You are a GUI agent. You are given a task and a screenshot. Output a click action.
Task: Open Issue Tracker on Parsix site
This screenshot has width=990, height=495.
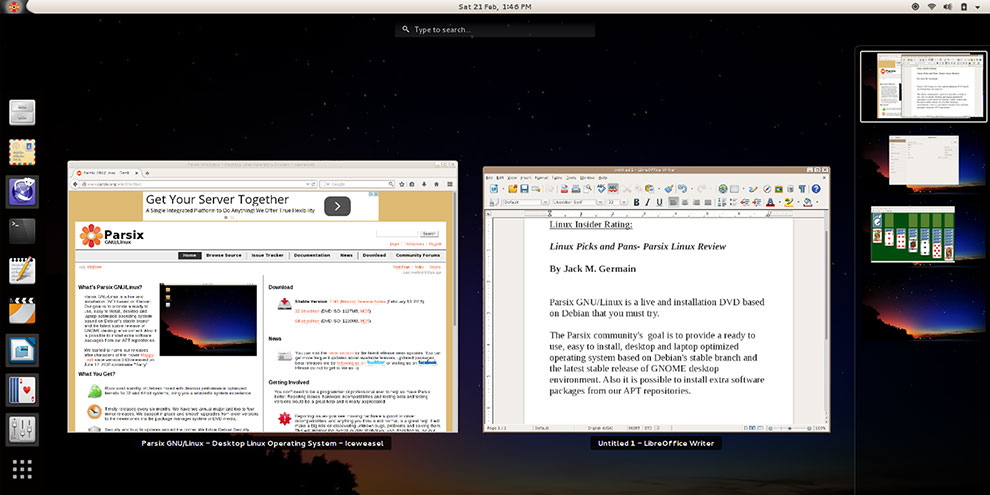(x=267, y=255)
